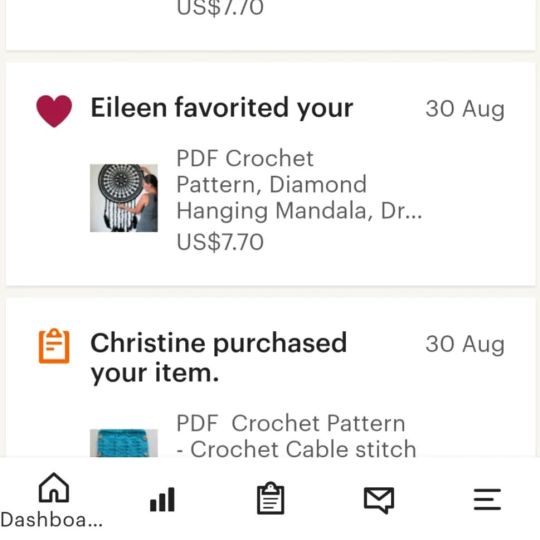The height and width of the screenshot is (540, 540).
Task: Open the dreamcatcher mandala thumbnail
Action: point(124,198)
